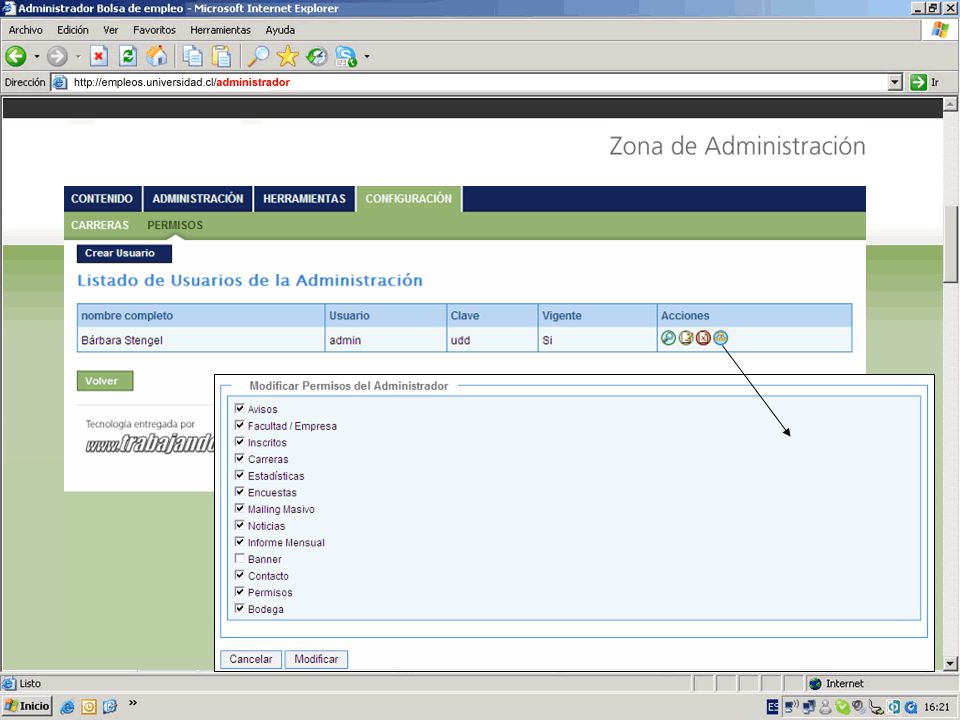This screenshot has height=720, width=960.
Task: Expand hidden quick launch items chevron
Action: 133,703
